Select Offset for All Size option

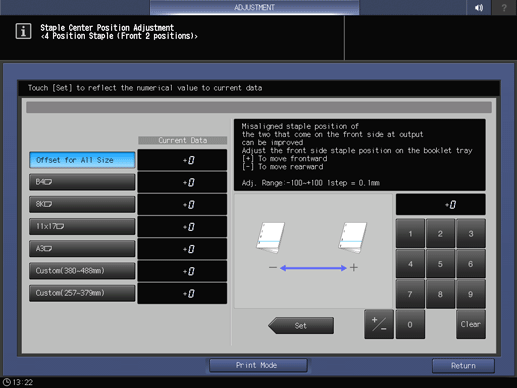[82, 160]
